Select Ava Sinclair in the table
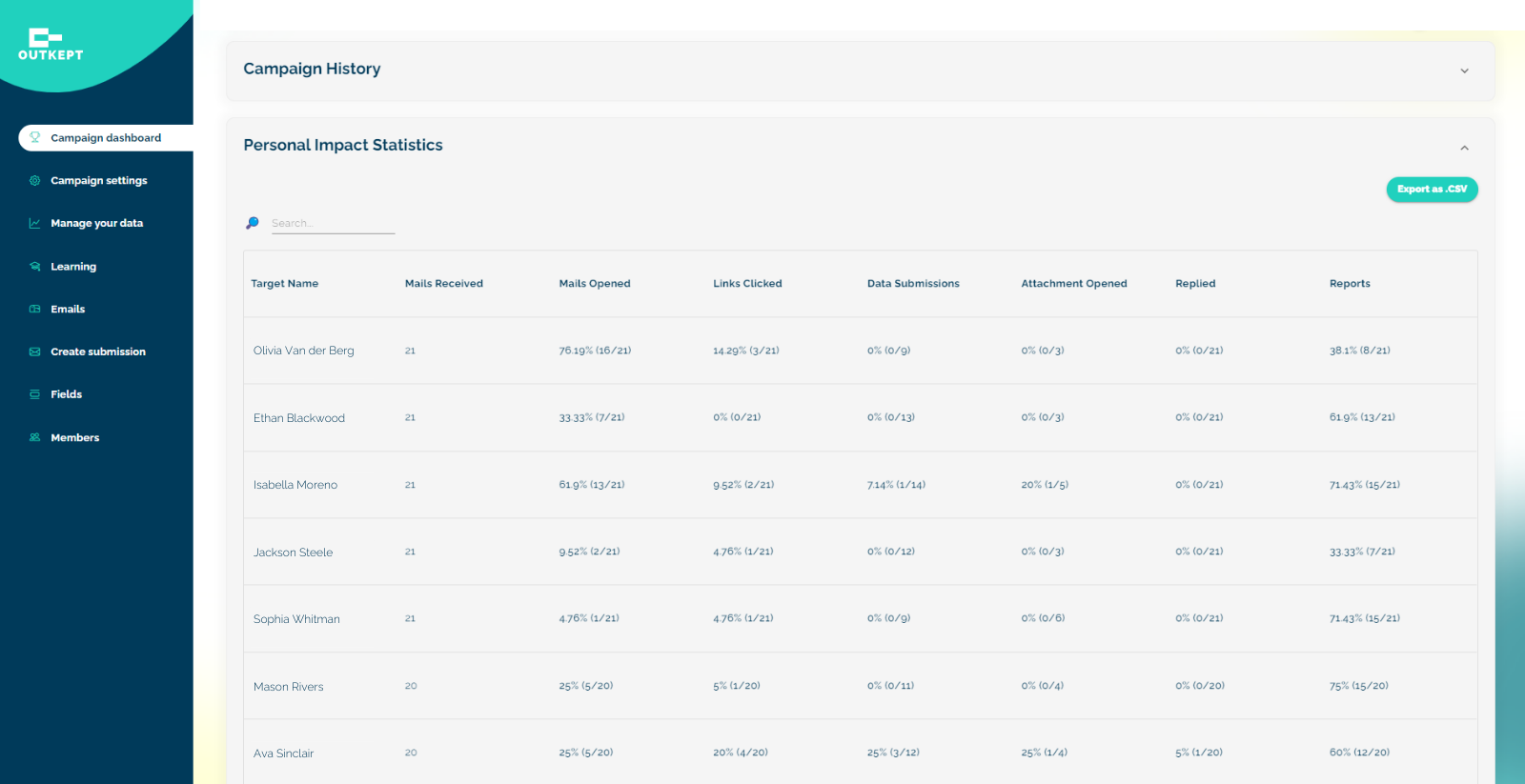Viewport: 1525px width, 784px height. [283, 754]
